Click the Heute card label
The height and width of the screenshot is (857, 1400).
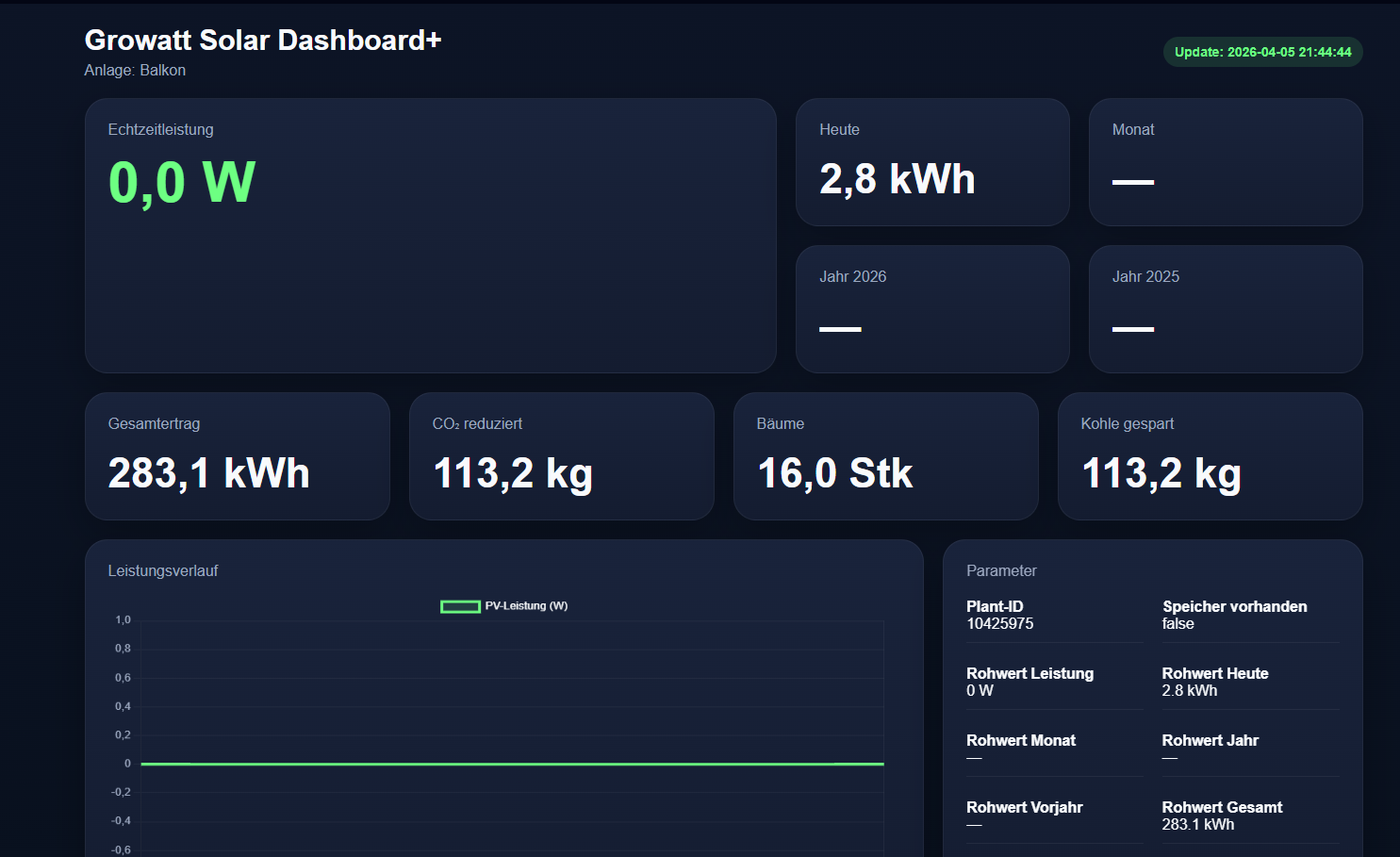pos(839,130)
